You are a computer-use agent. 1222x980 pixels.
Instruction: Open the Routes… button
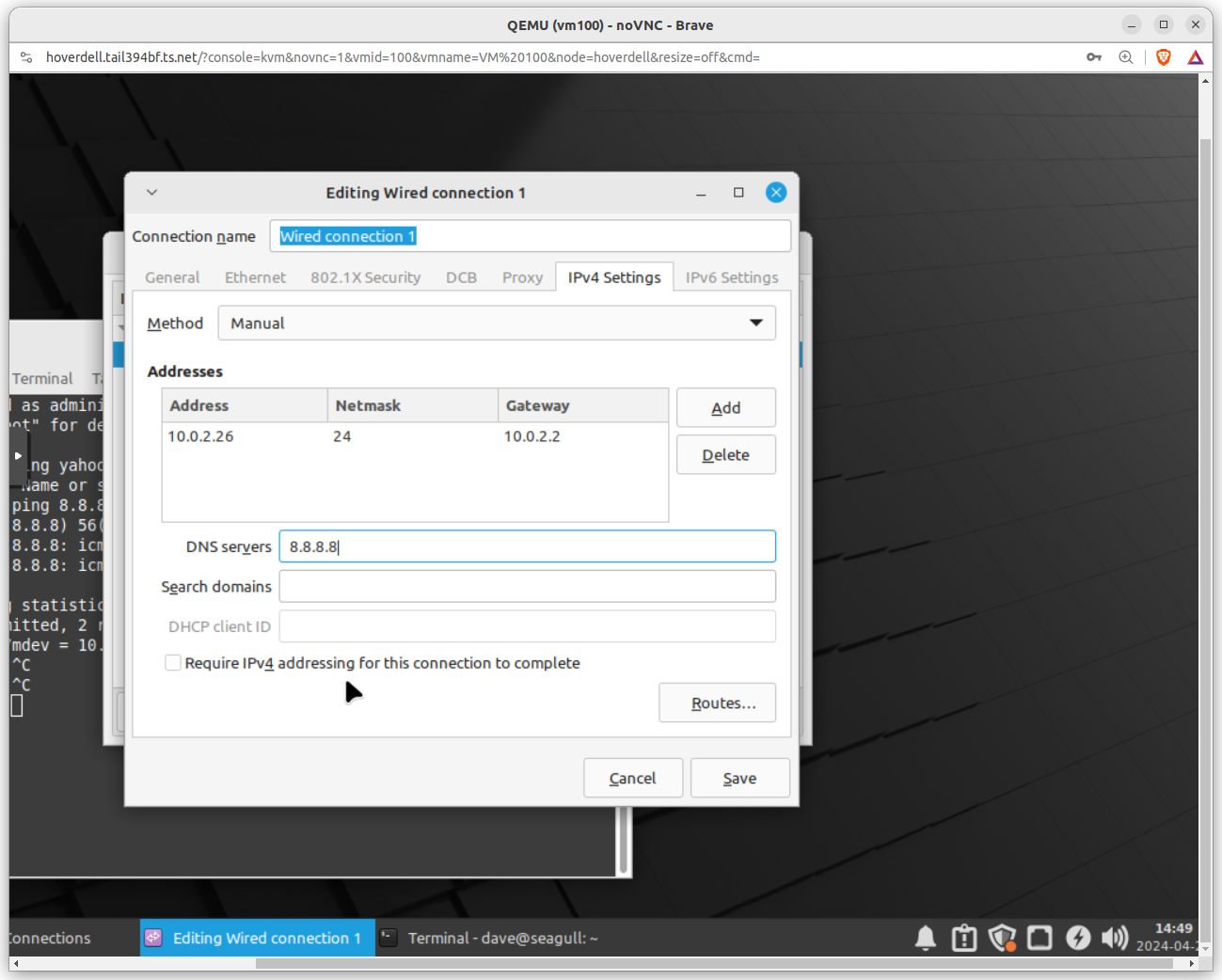pos(718,703)
